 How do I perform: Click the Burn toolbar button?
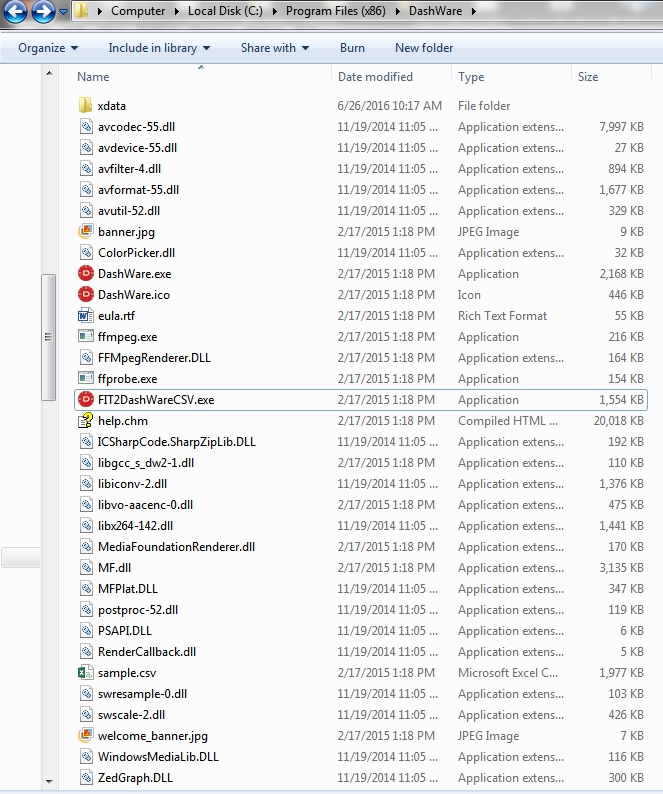(x=352, y=48)
